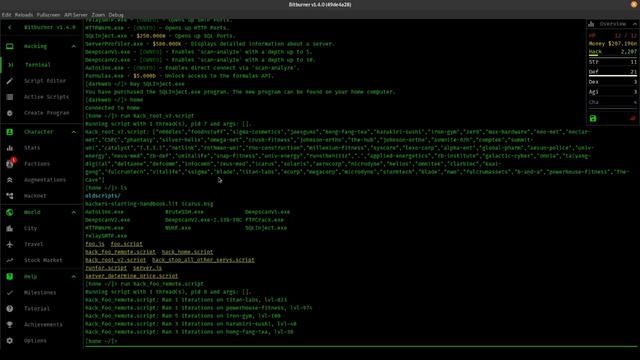
Task: Collapse the Character section chevron
Action: click(x=74, y=132)
